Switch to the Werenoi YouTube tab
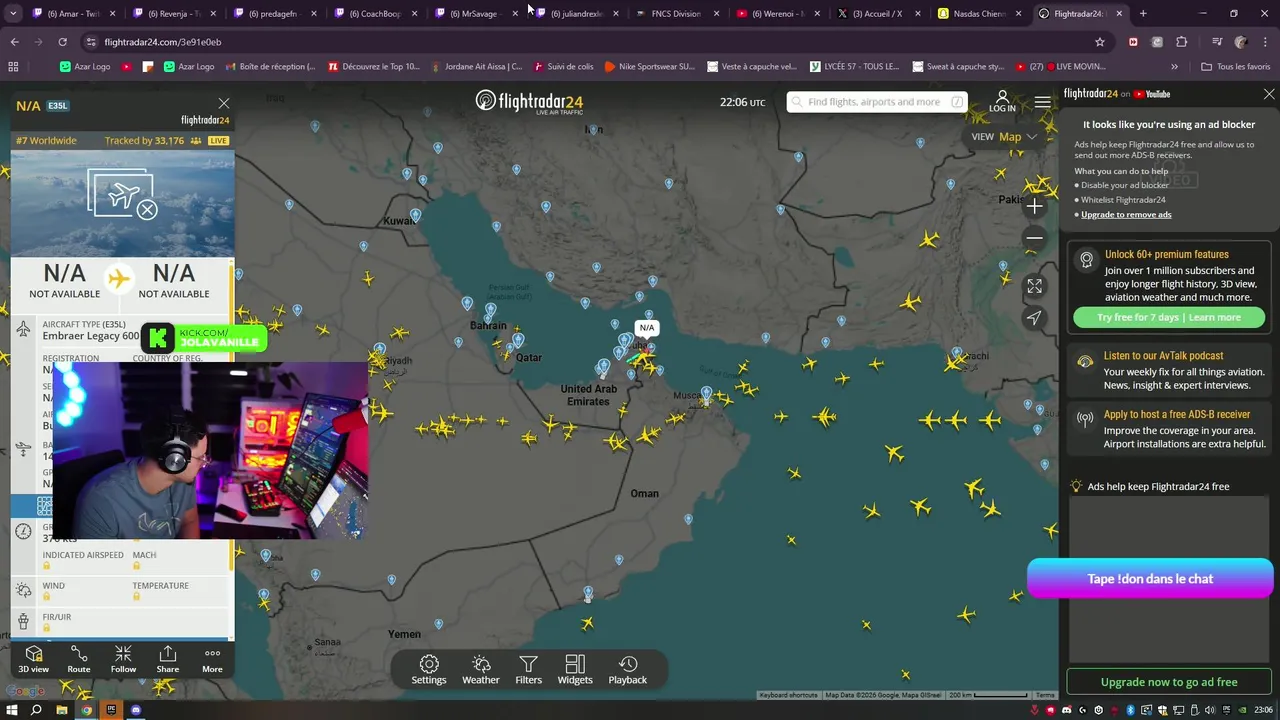This screenshot has width=1280, height=720. 776,14
